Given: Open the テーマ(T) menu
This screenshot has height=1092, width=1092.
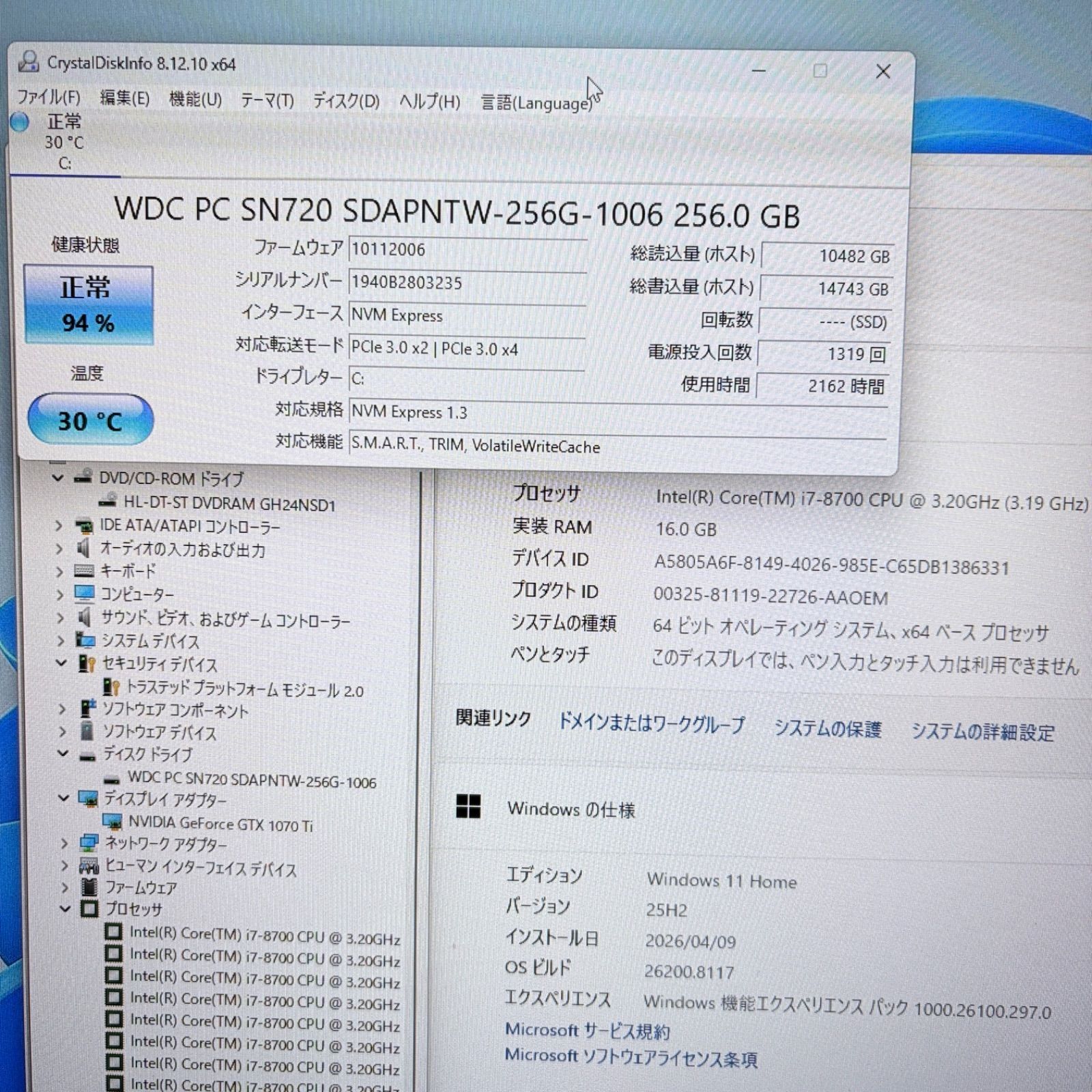Looking at the screenshot, I should pyautogui.click(x=267, y=101).
